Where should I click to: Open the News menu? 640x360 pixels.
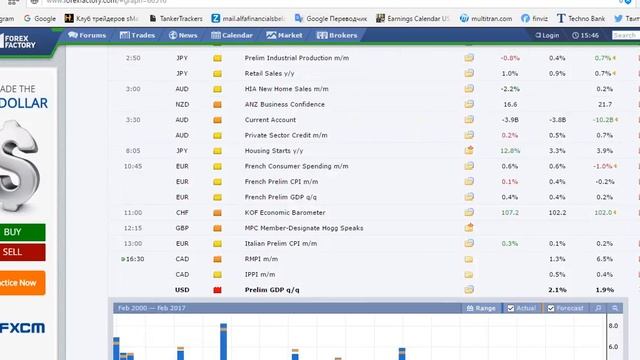pos(183,36)
